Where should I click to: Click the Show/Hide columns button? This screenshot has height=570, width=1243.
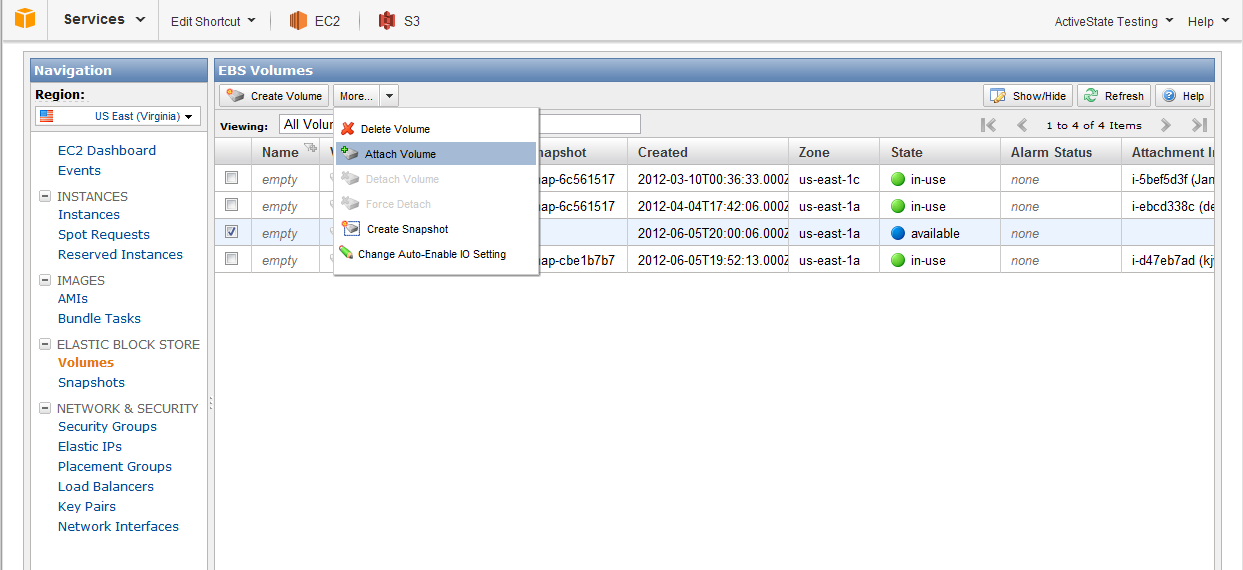click(x=1028, y=96)
